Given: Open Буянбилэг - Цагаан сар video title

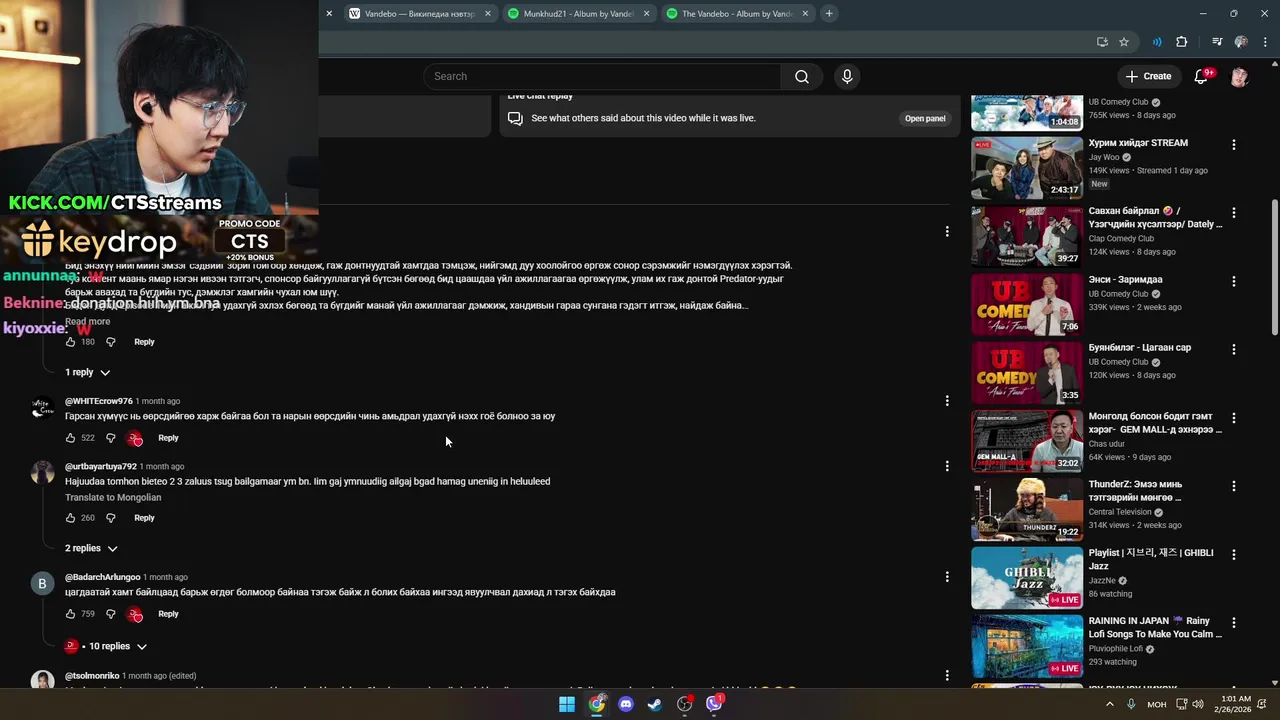Looking at the screenshot, I should [1140, 348].
